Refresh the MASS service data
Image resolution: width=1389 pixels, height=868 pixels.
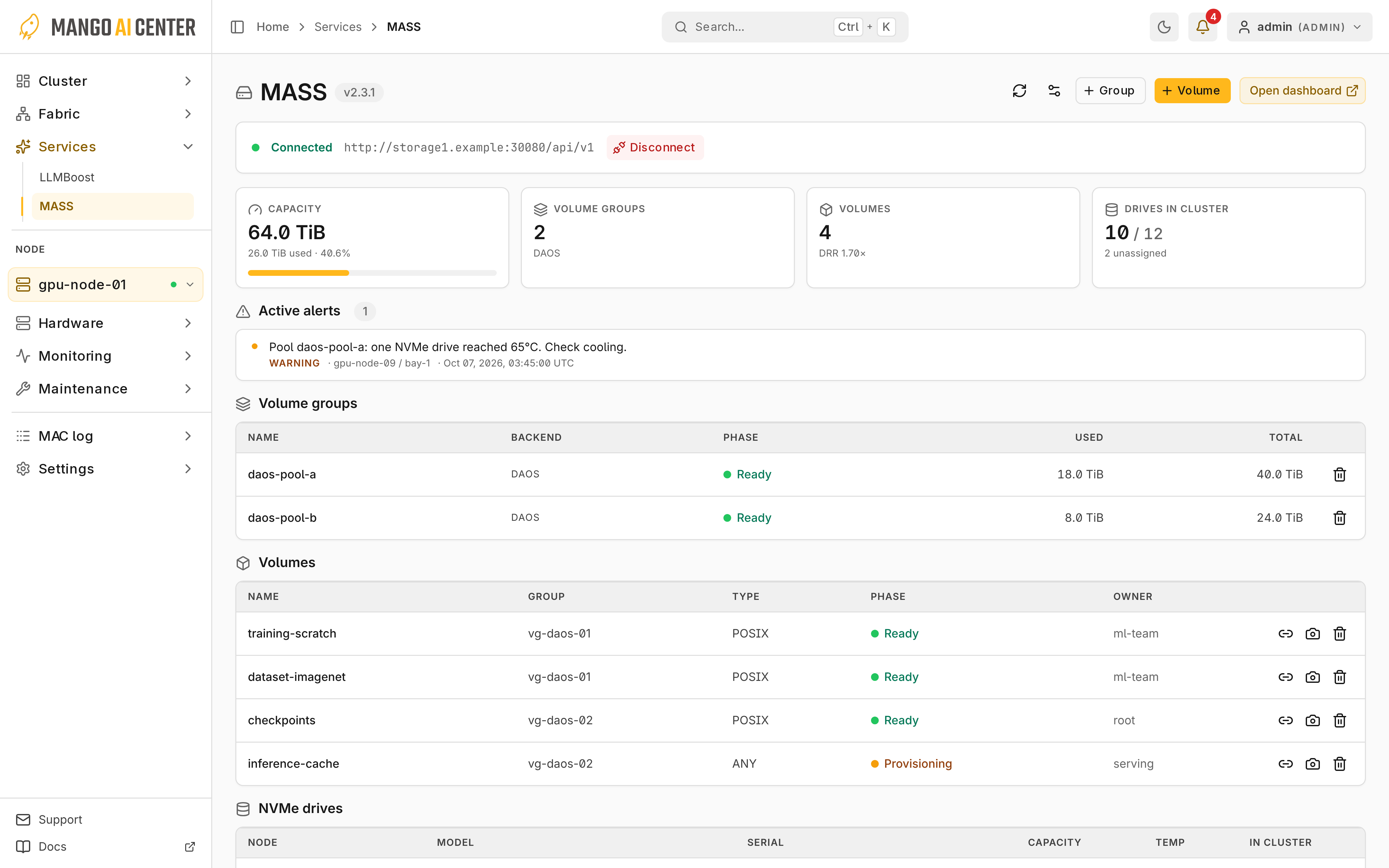point(1019,91)
